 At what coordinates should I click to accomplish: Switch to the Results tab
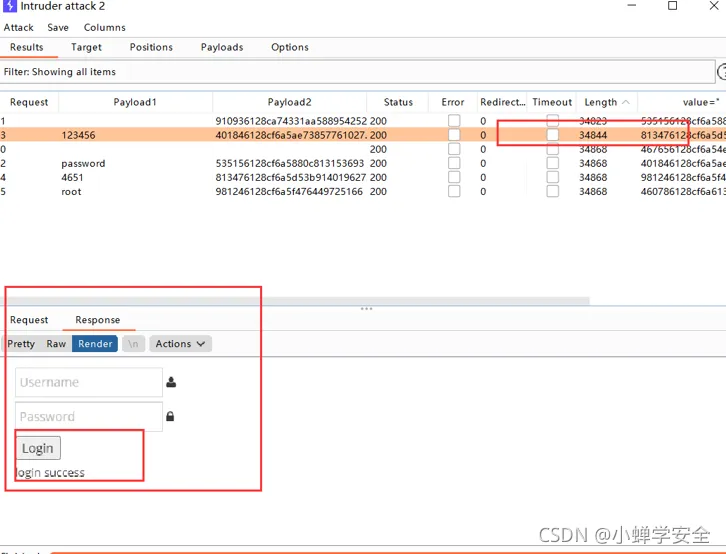(27, 47)
